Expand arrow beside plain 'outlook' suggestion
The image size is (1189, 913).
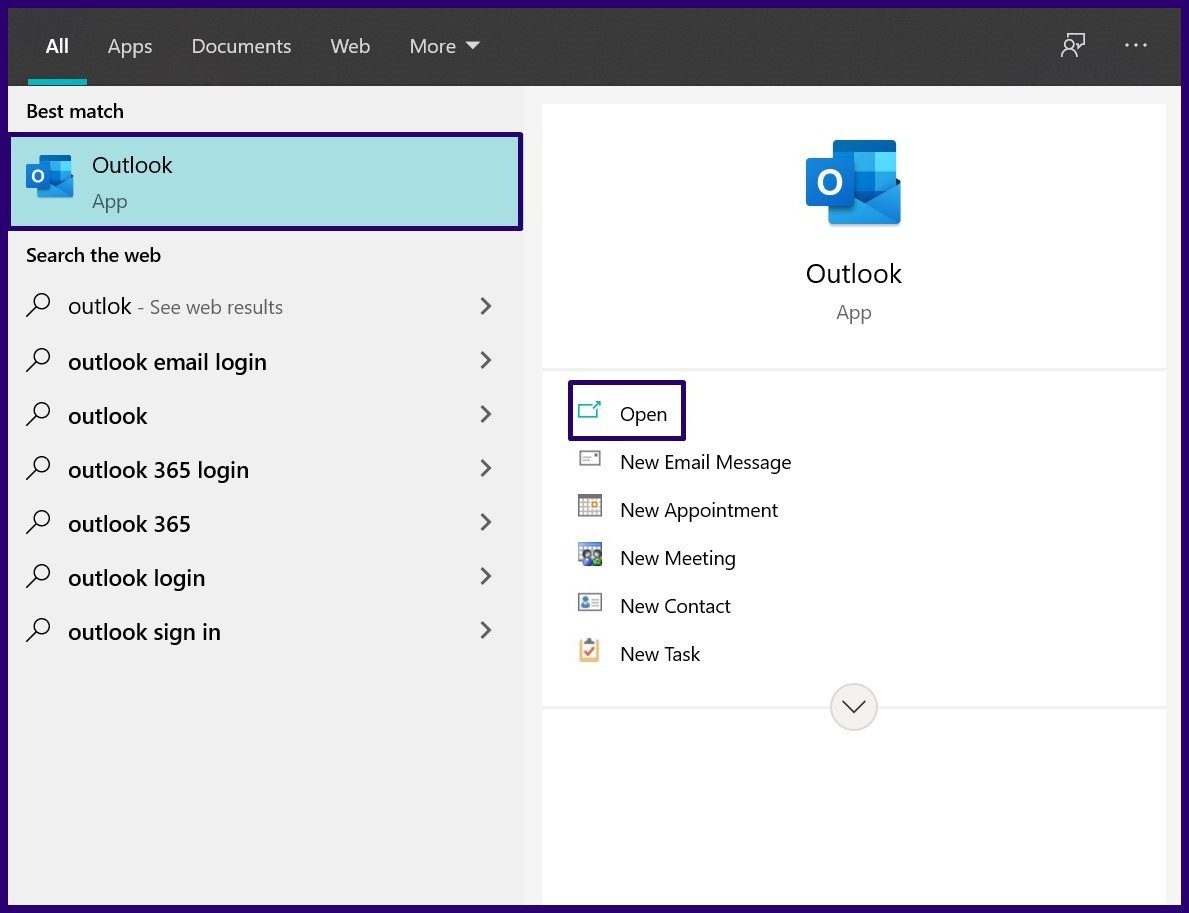[x=486, y=414]
